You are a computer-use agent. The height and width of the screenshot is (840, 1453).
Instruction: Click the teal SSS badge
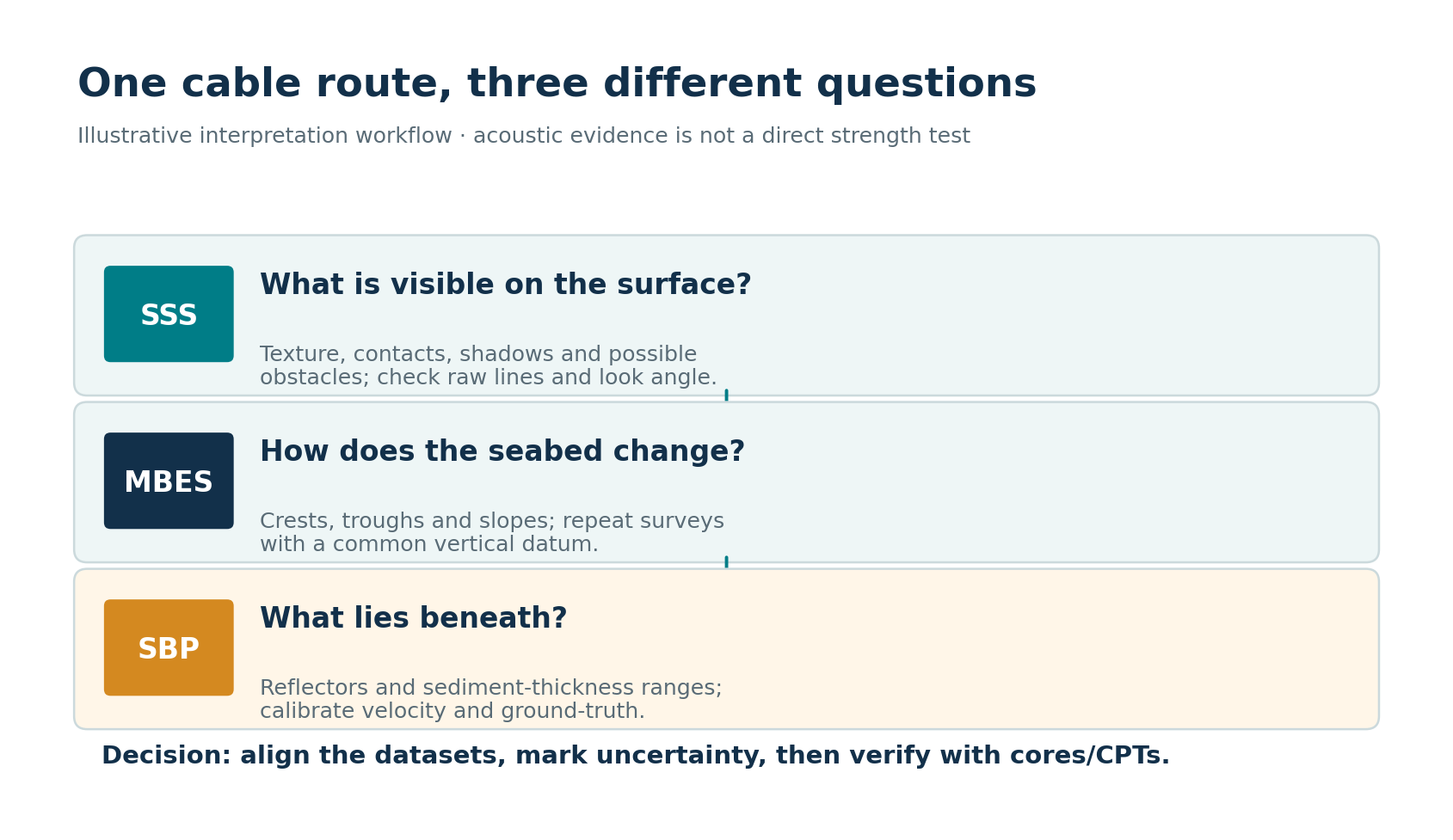[x=169, y=314]
